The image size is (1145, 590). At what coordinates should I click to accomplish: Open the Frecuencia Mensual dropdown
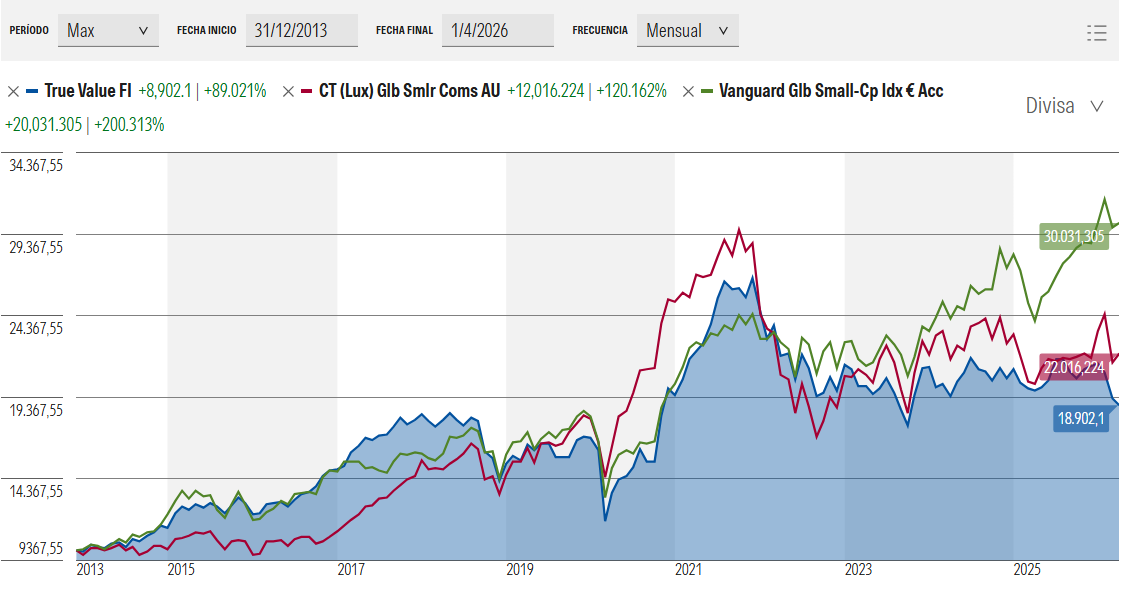click(686, 31)
